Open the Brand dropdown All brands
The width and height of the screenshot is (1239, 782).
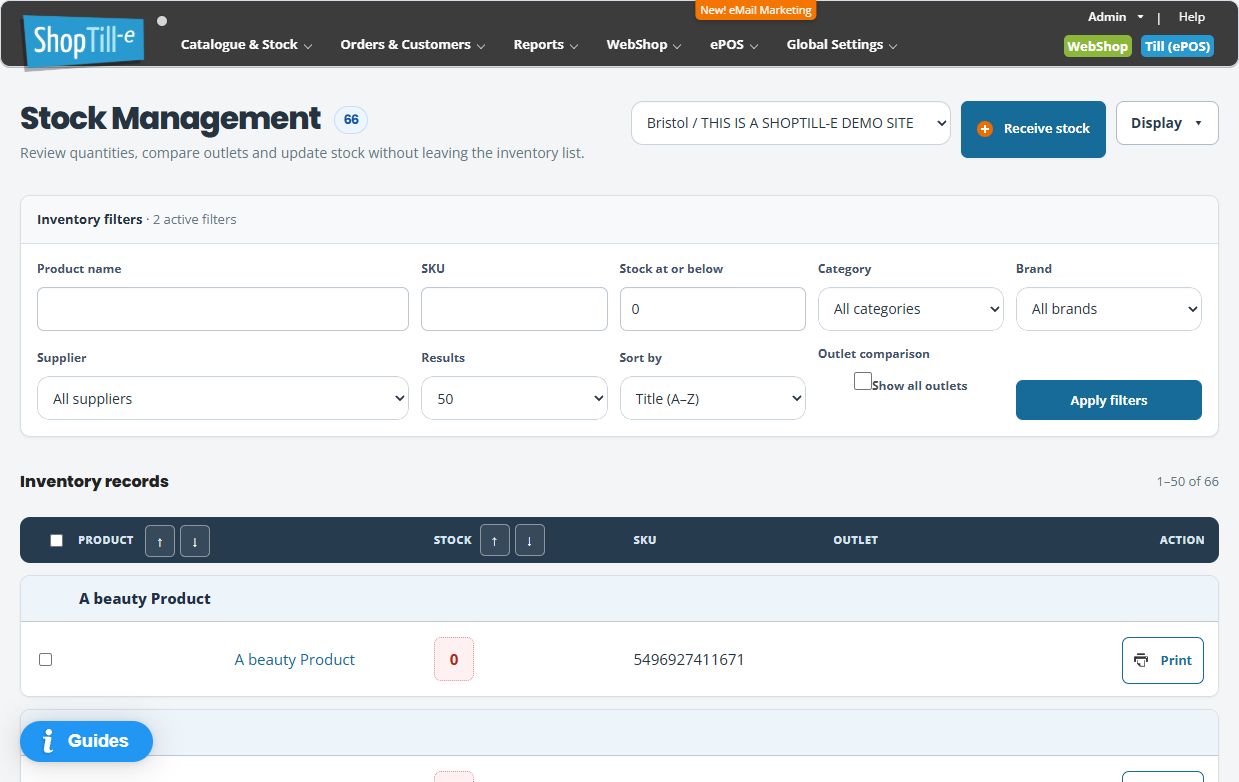tap(1109, 309)
